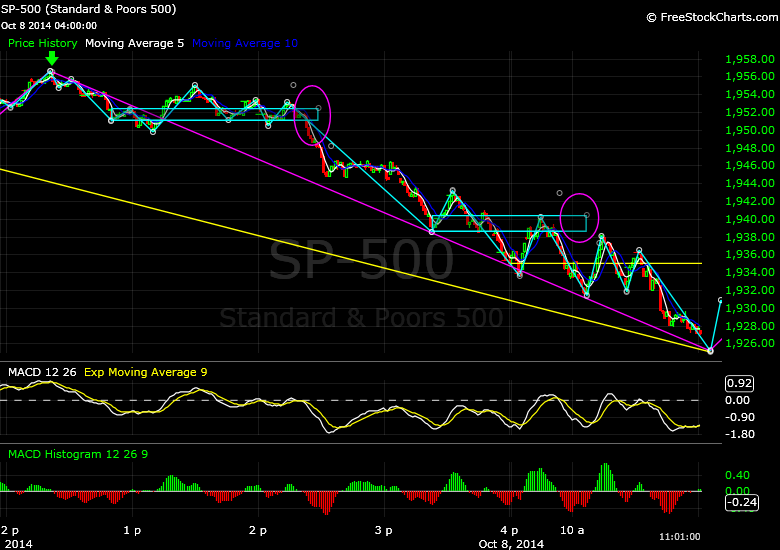Click the 1,940.00 price axis label
Screen dimensions: 780x550
tap(750, 219)
